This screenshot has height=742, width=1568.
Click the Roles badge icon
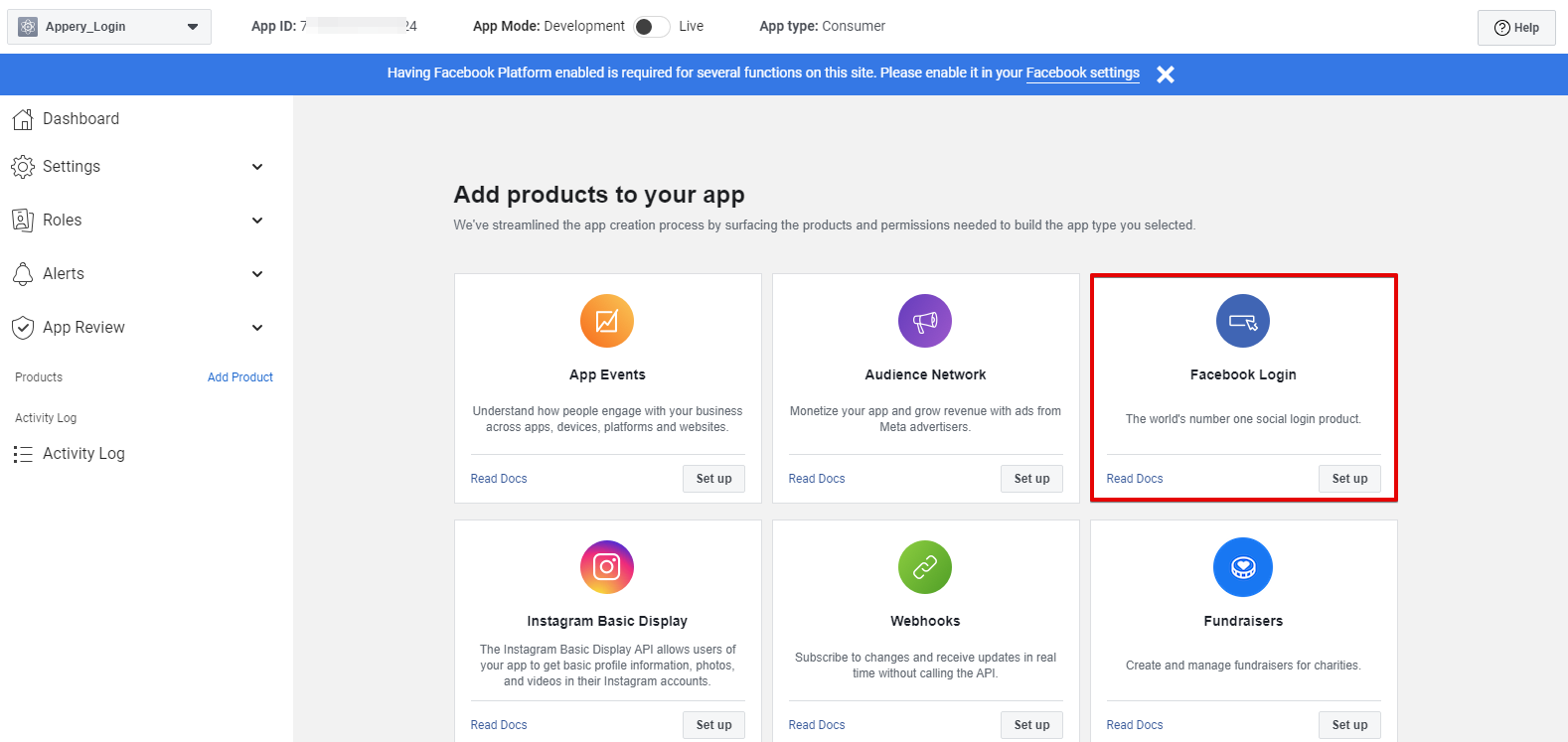tap(23, 221)
